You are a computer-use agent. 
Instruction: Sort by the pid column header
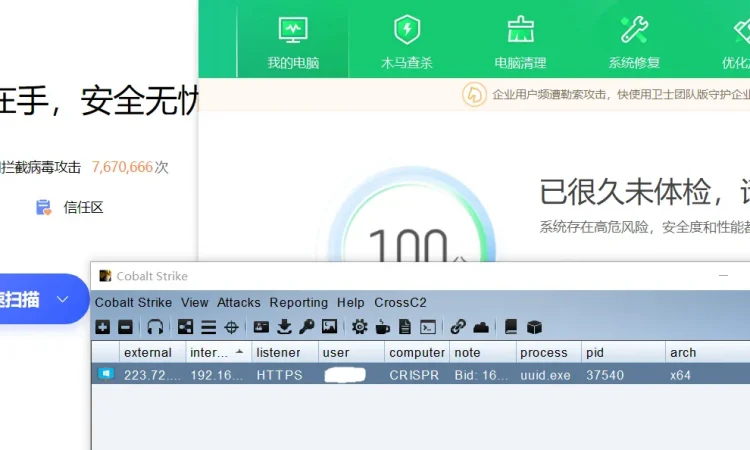[623, 352]
